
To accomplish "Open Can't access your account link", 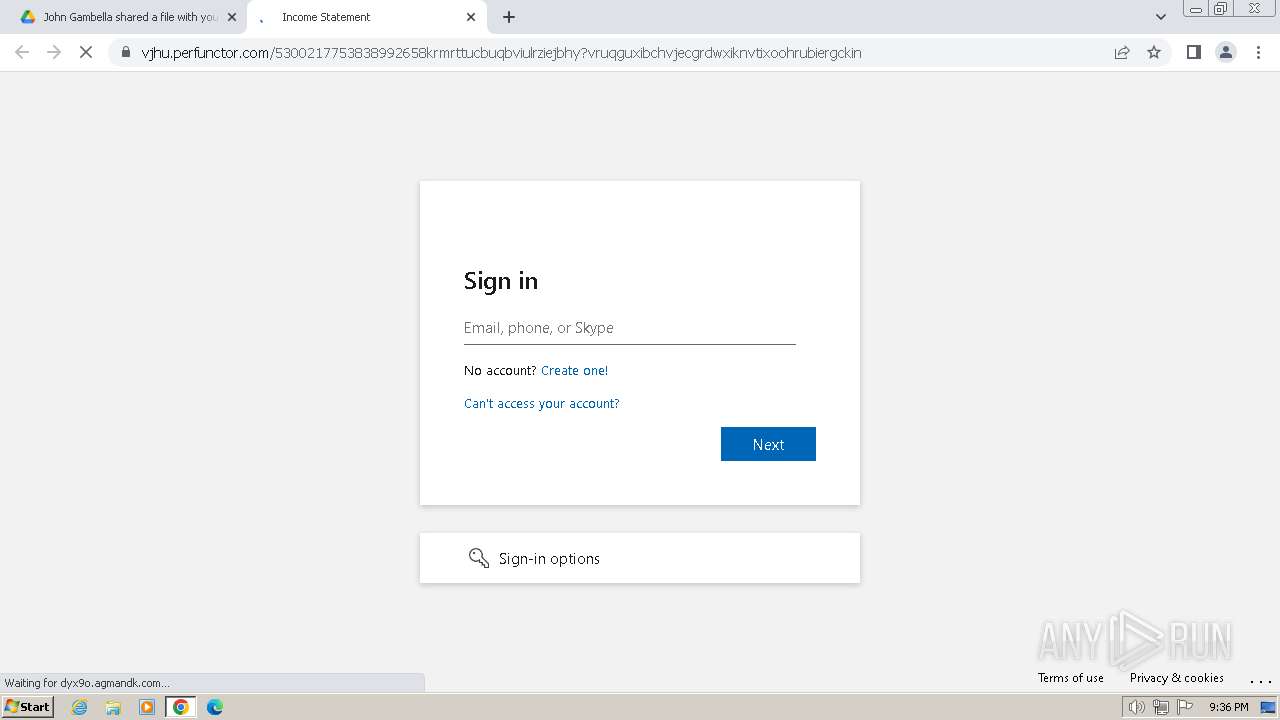I will pyautogui.click(x=542, y=404).
